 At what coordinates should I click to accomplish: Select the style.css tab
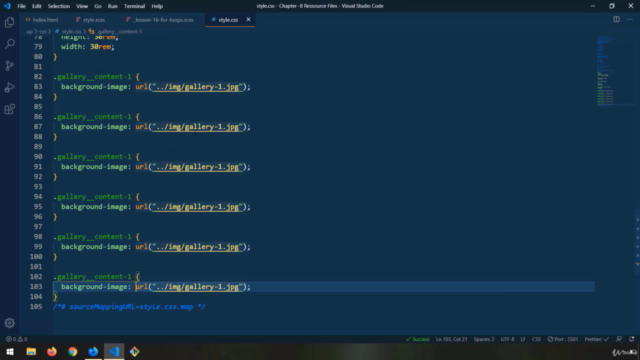[x=228, y=20]
